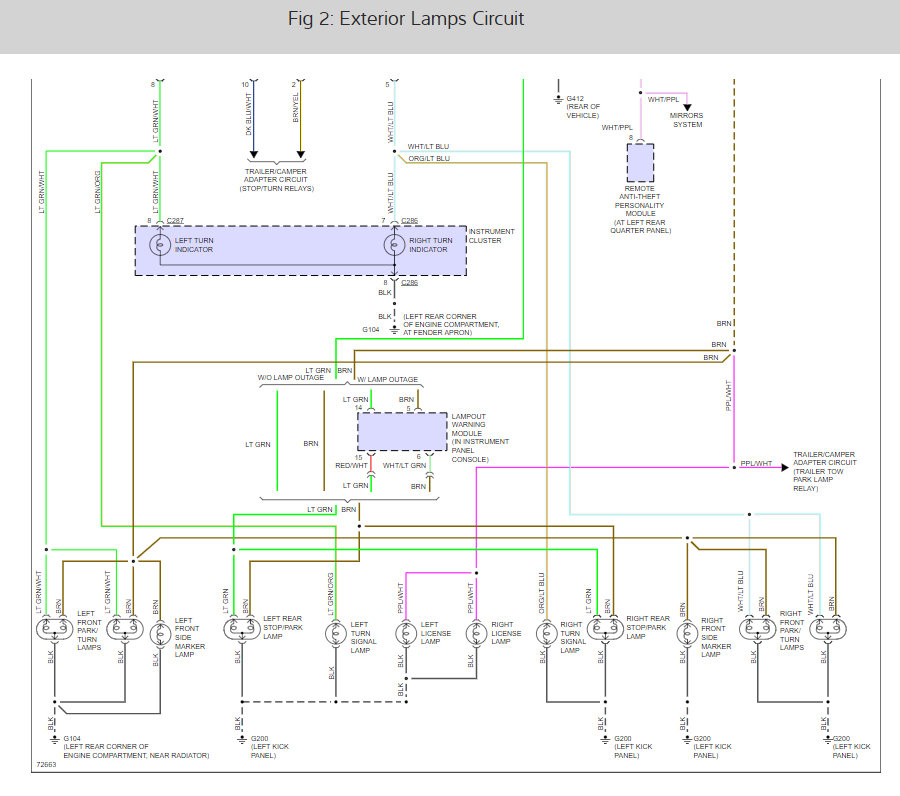Click the 'W/O LAMP OUTAGE' label

(x=290, y=378)
